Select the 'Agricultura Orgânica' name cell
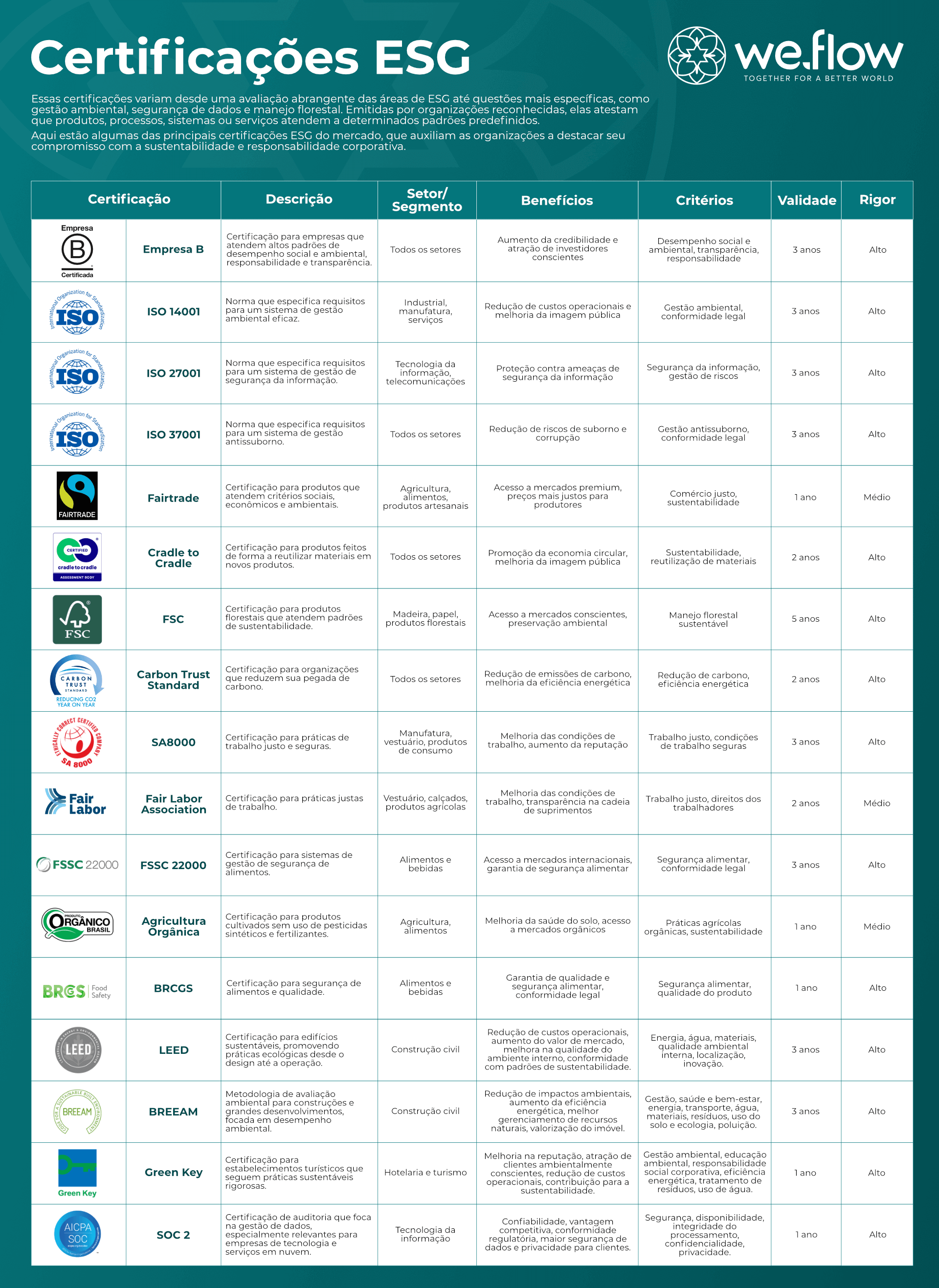 pyautogui.click(x=173, y=926)
